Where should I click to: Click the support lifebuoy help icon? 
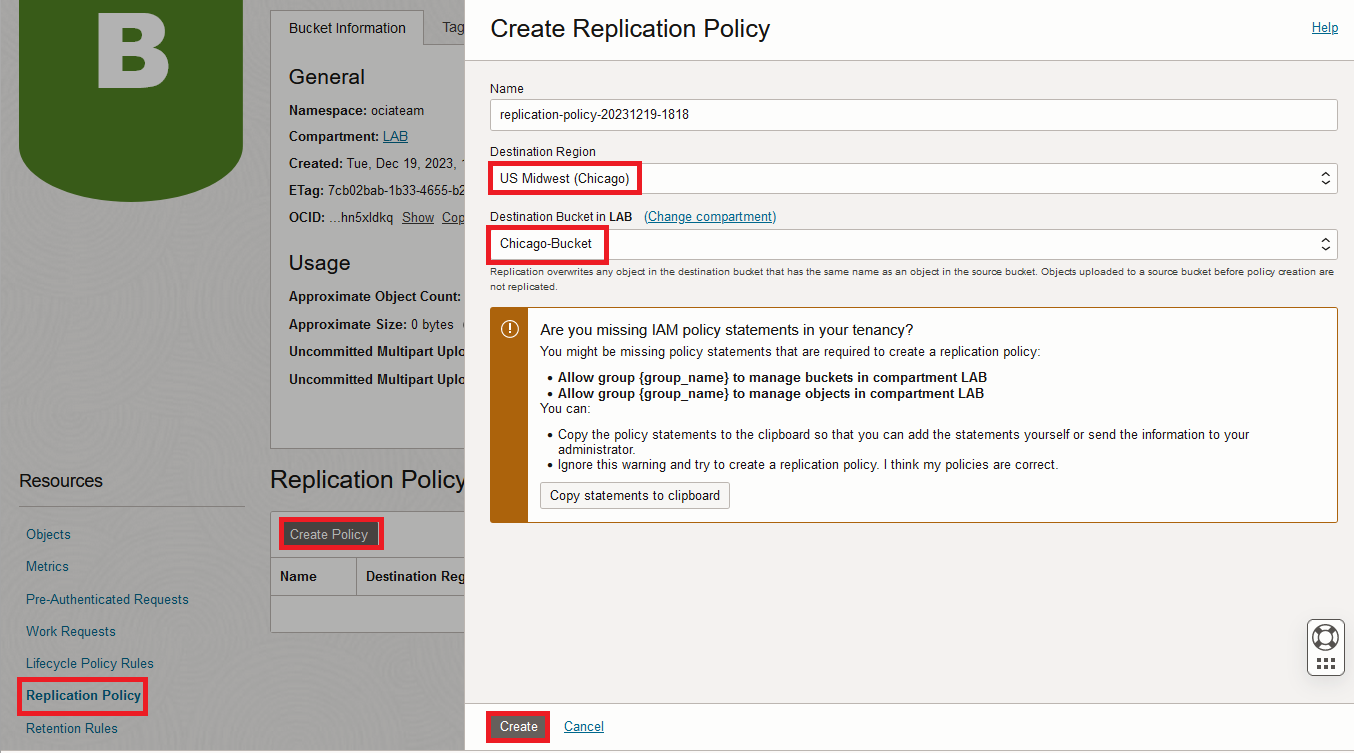(1325, 637)
